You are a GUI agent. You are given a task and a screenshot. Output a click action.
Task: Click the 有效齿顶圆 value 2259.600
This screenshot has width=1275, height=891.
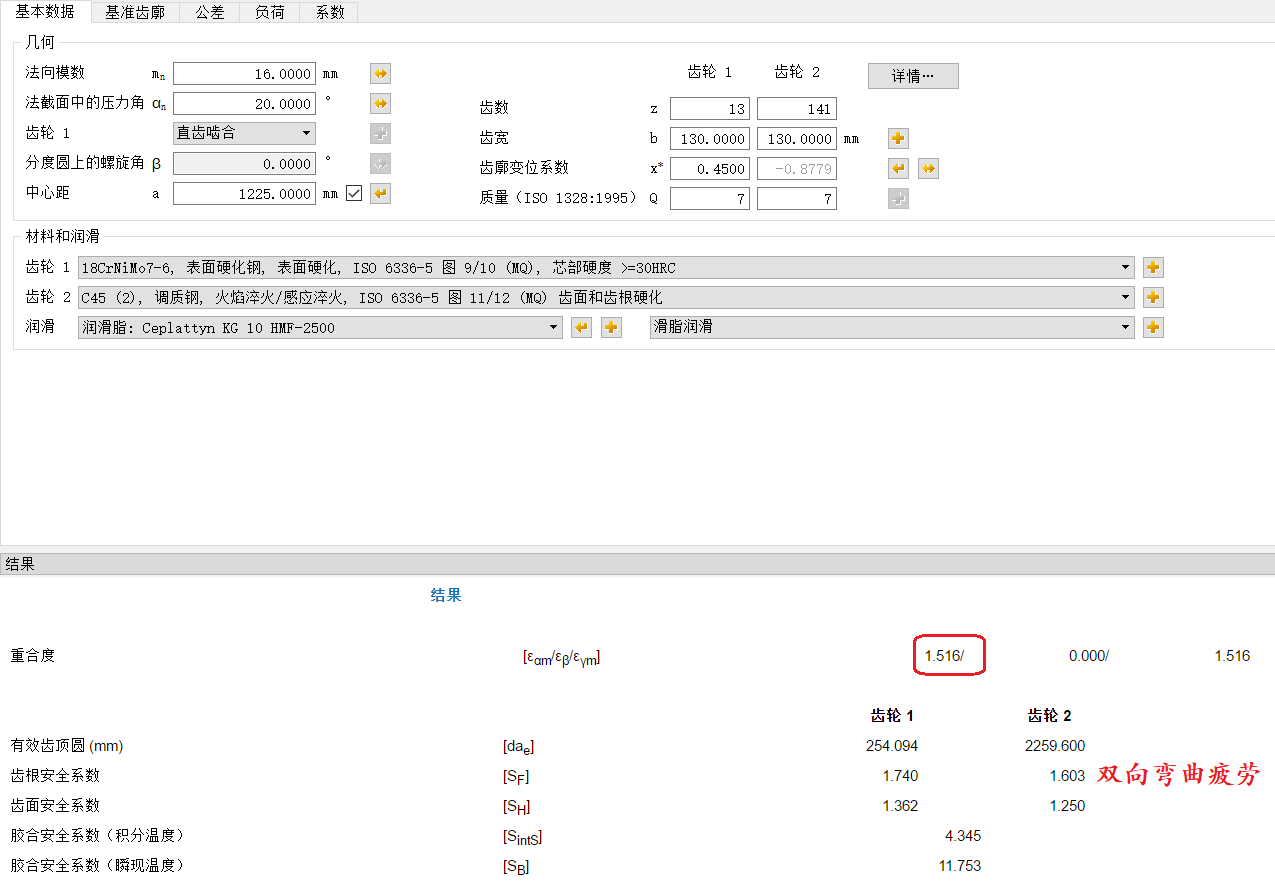click(x=1055, y=746)
